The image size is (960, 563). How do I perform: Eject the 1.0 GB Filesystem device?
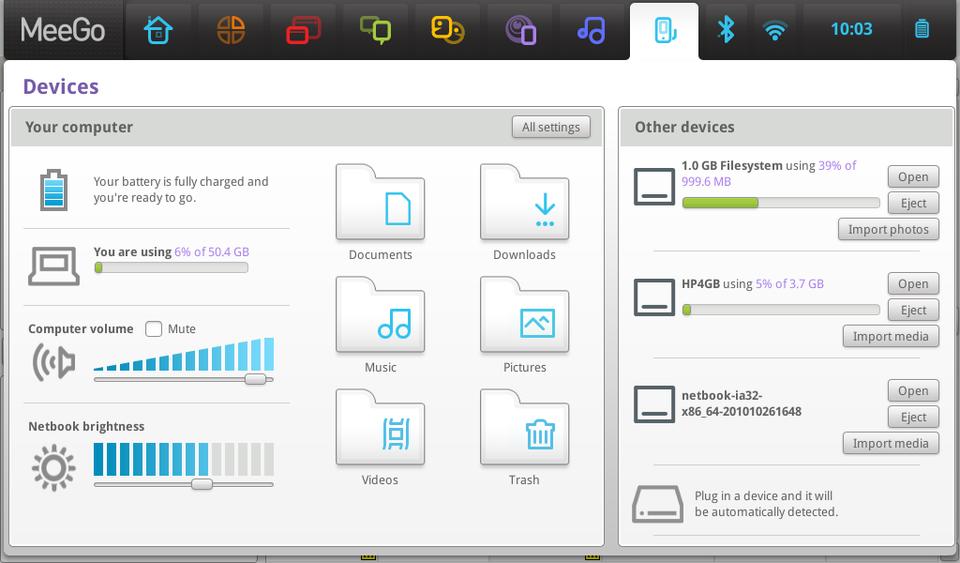[913, 203]
